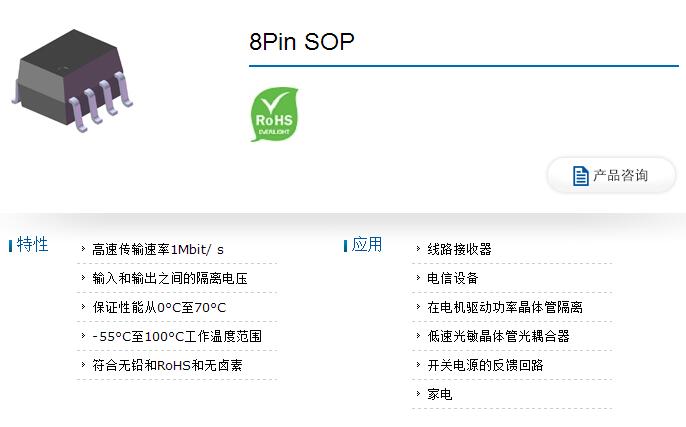Click the 在电机驱动功率晶体管隔离 application item
The height and width of the screenshot is (427, 686).
pos(505,307)
